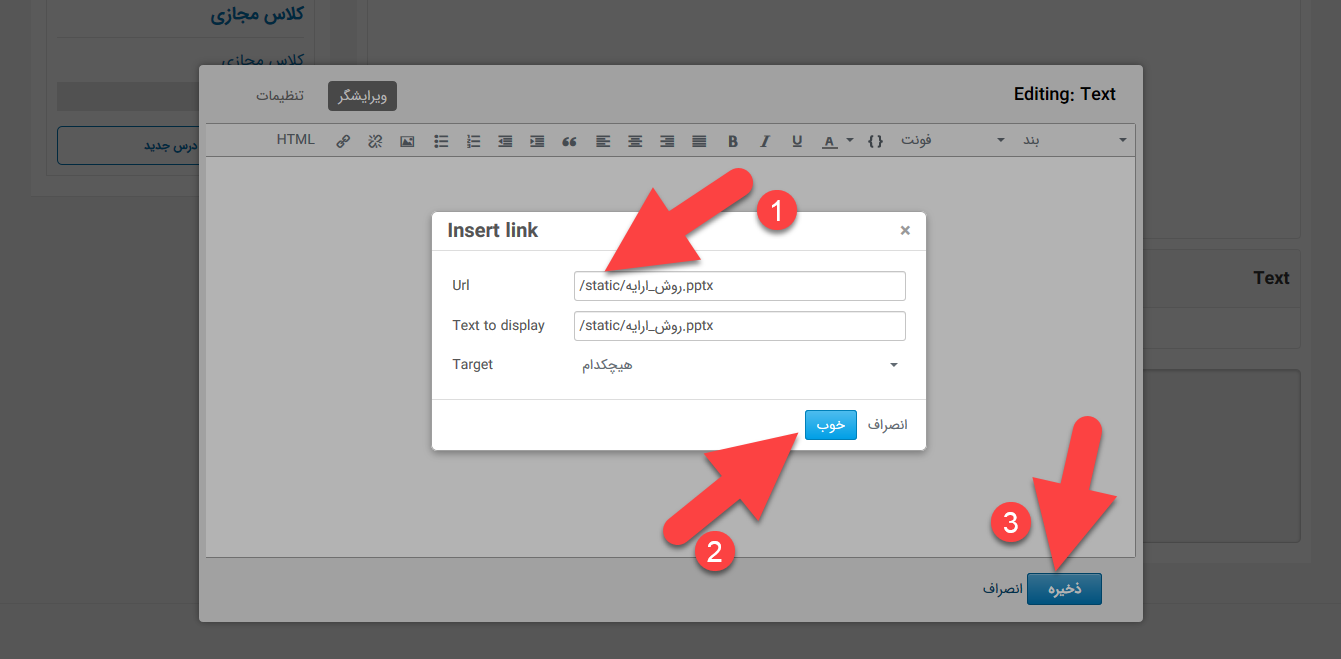Switch to the ویرایشگر tab
Screen dimensions: 1341x659
click(x=362, y=96)
